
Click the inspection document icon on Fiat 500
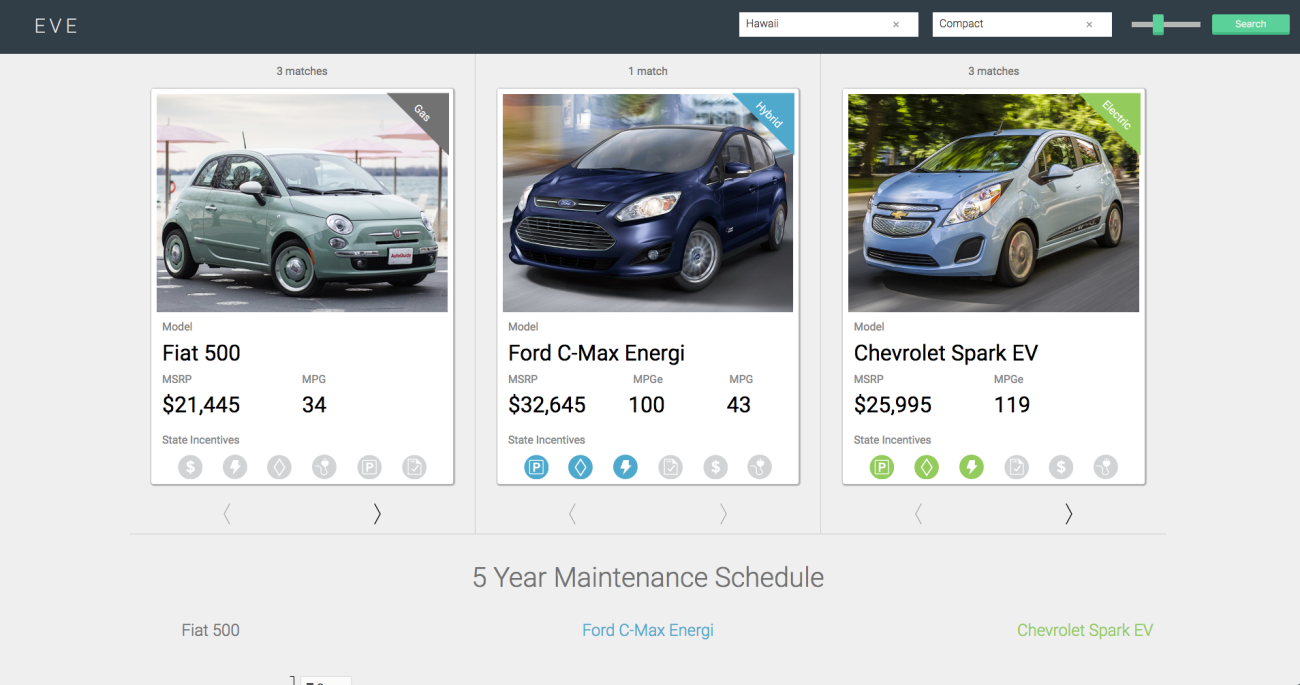414,467
